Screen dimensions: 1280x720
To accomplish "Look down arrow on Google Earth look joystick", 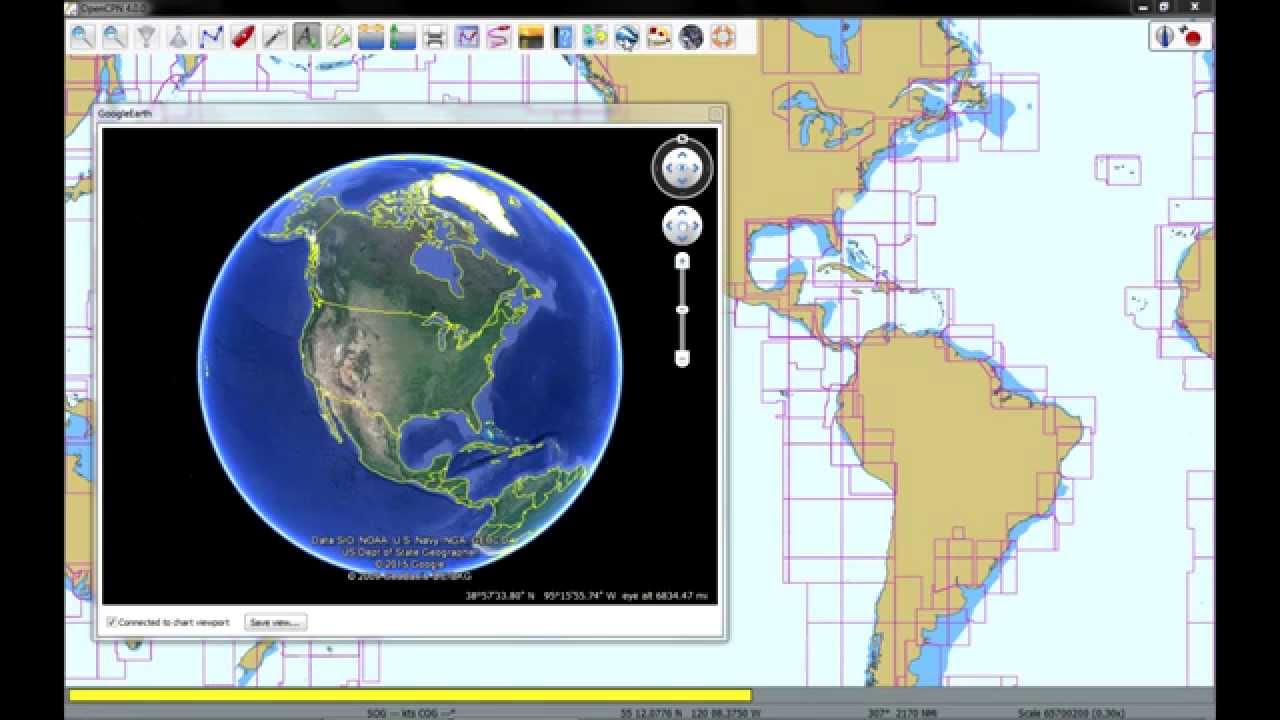I will 682,181.
